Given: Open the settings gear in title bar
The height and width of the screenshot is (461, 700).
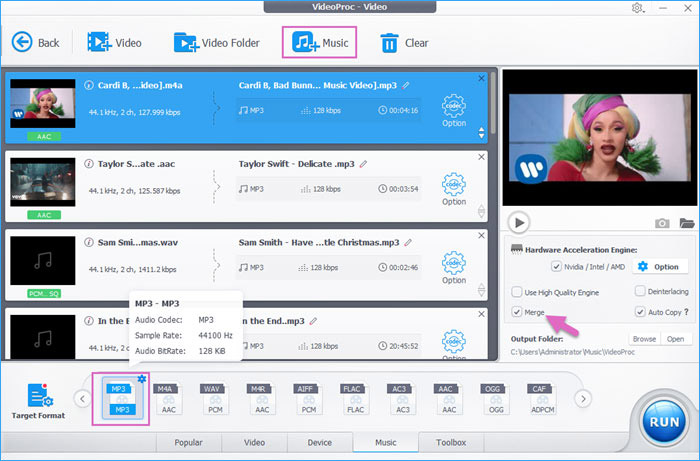Looking at the screenshot, I should point(637,8).
